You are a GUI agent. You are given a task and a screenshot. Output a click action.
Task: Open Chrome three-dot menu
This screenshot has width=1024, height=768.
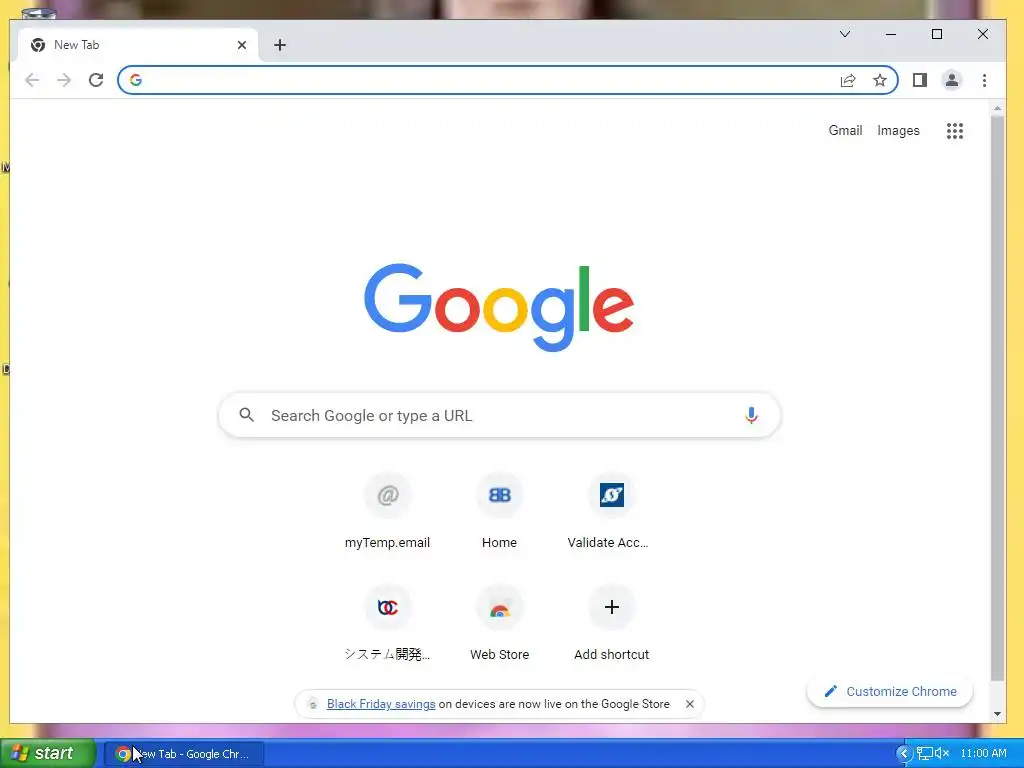tap(984, 80)
